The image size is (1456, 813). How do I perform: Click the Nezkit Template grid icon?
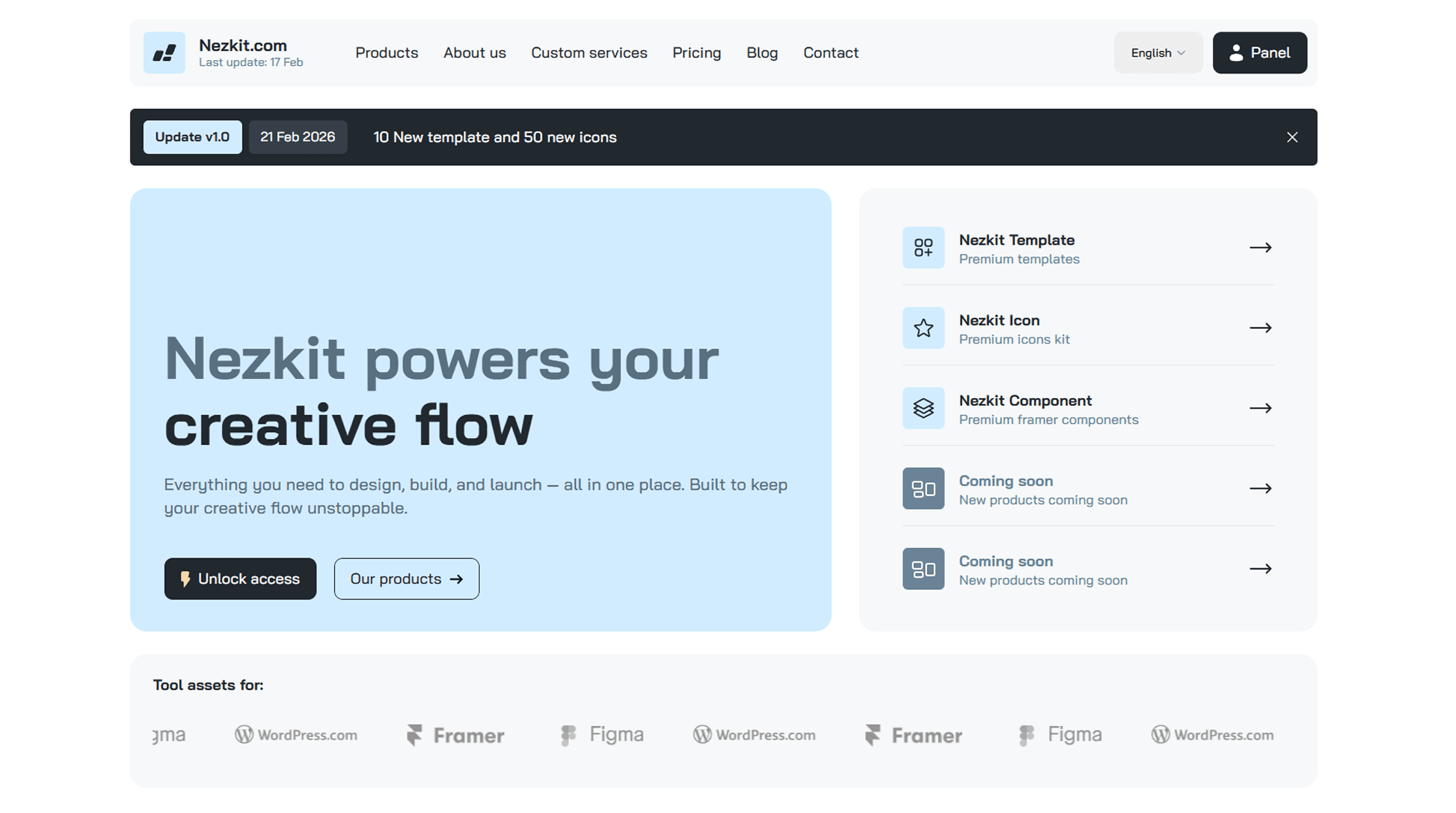923,247
